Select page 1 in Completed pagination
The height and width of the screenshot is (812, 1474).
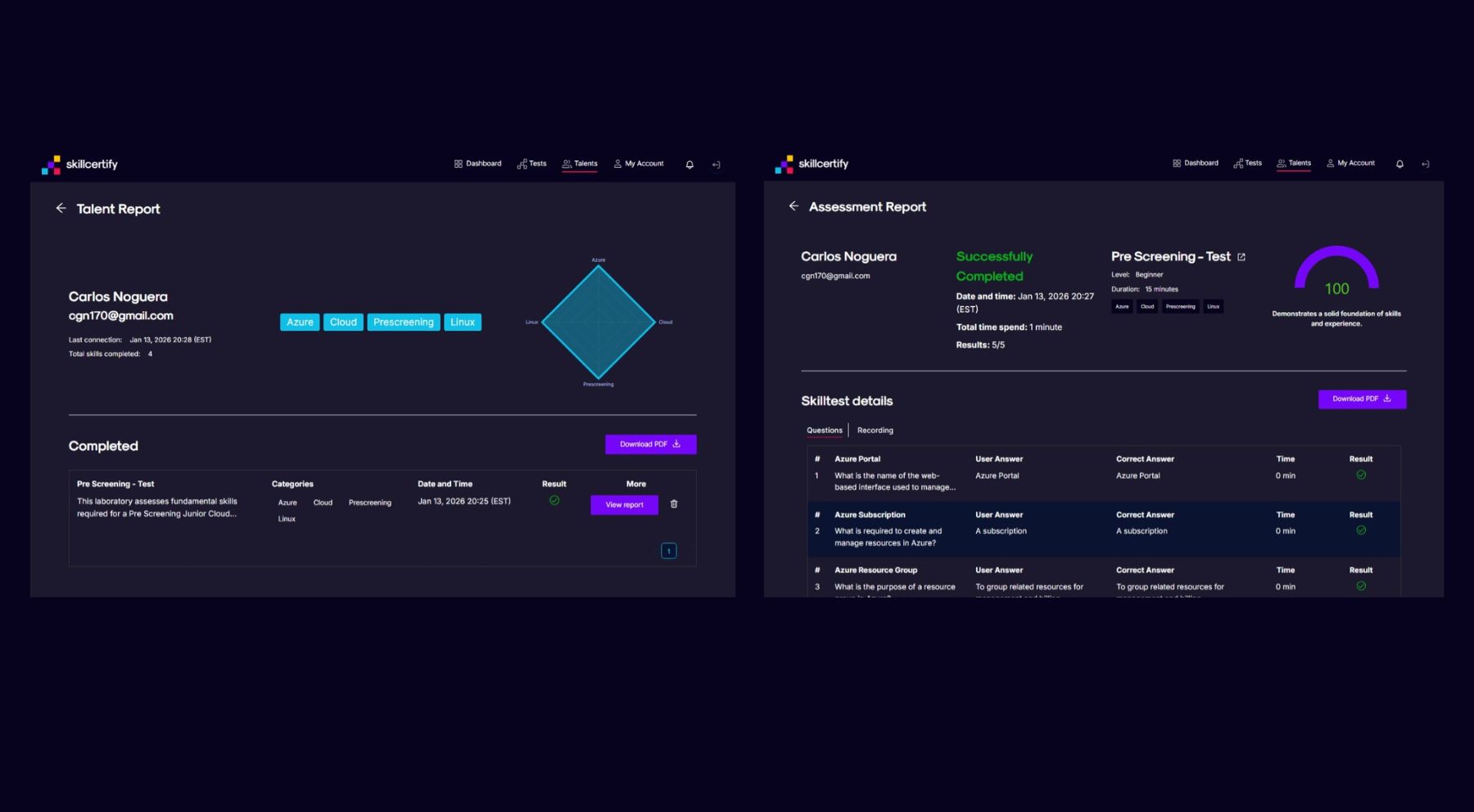[x=668, y=551]
